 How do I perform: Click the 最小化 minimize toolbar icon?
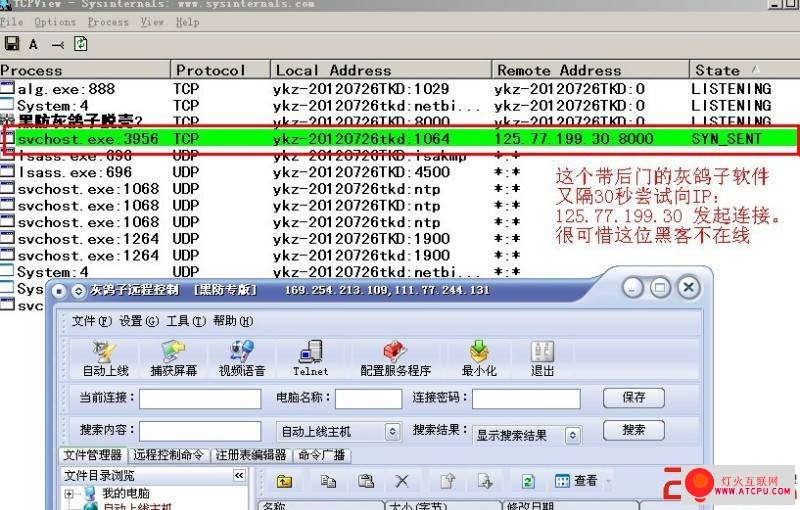click(x=479, y=359)
